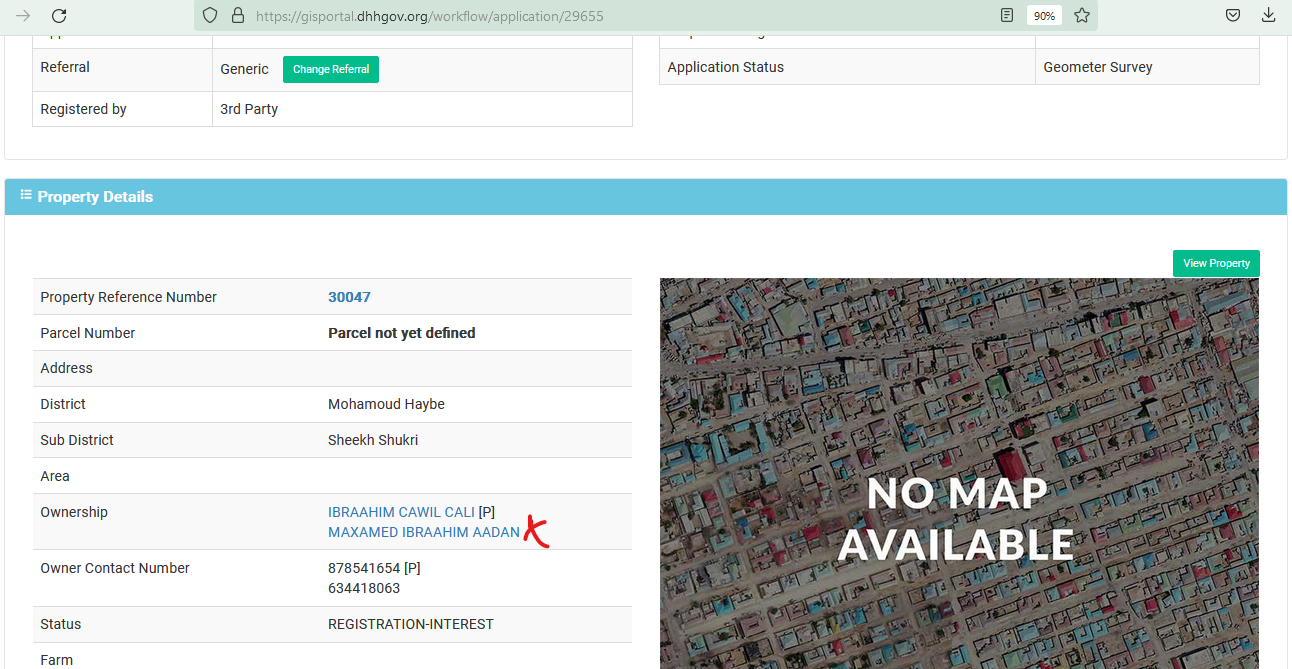Screen dimensions: 1292x669
Task: Click the View Property button
Action: click(1216, 263)
